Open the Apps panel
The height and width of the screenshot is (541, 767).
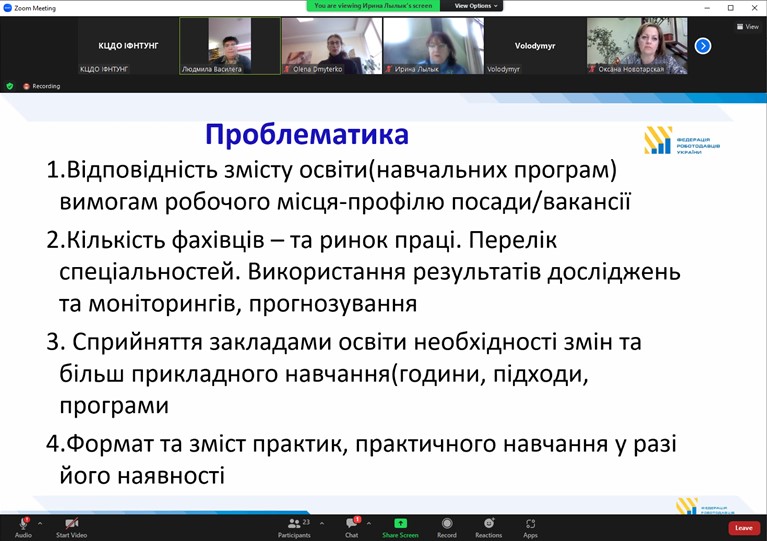tap(530, 527)
